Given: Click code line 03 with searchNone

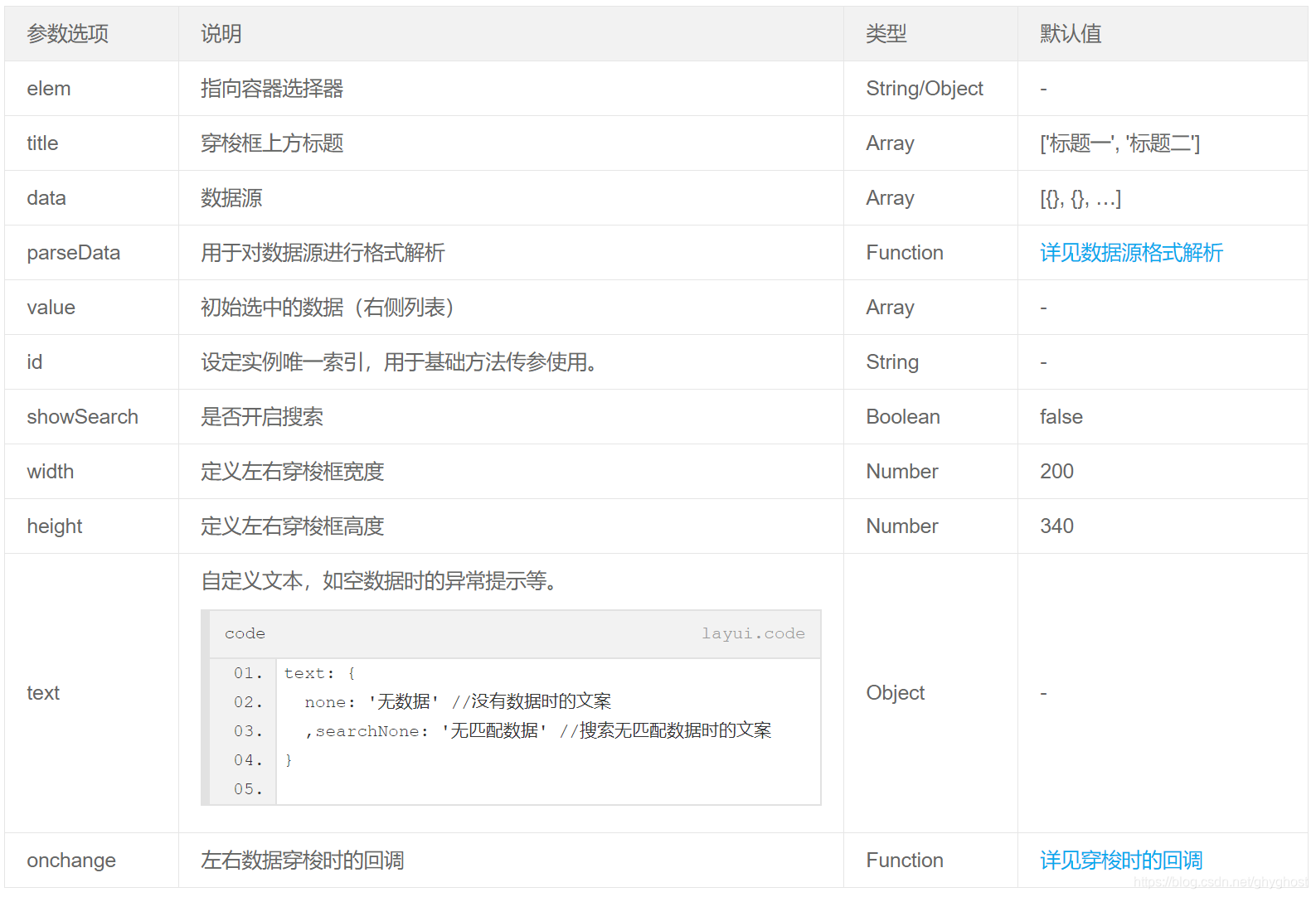Looking at the screenshot, I should pos(538,731).
